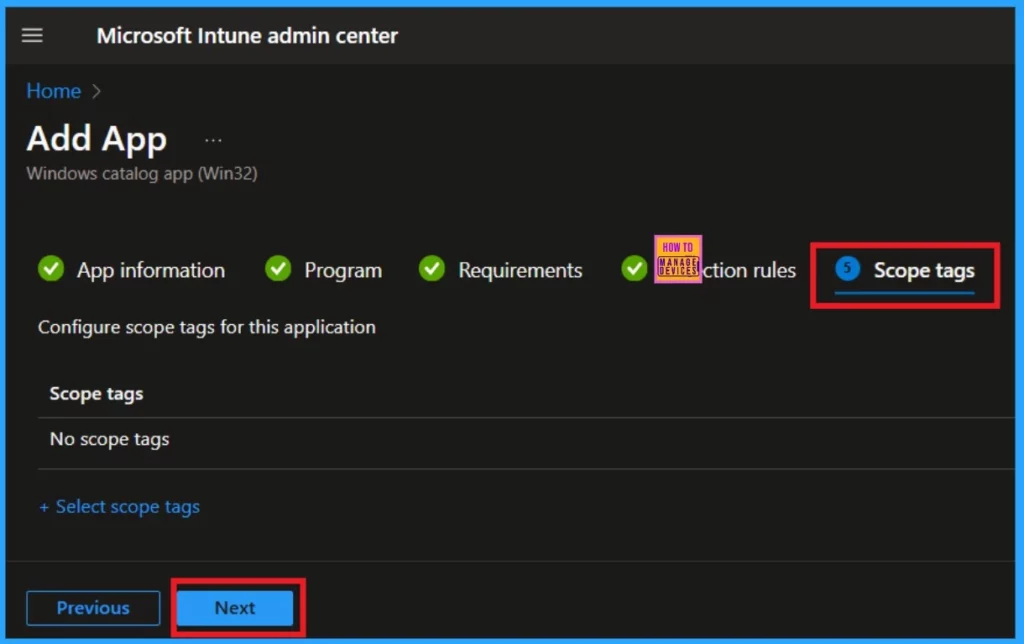Switch to the Detection rules tab
The width and height of the screenshot is (1024, 644).
coord(709,270)
